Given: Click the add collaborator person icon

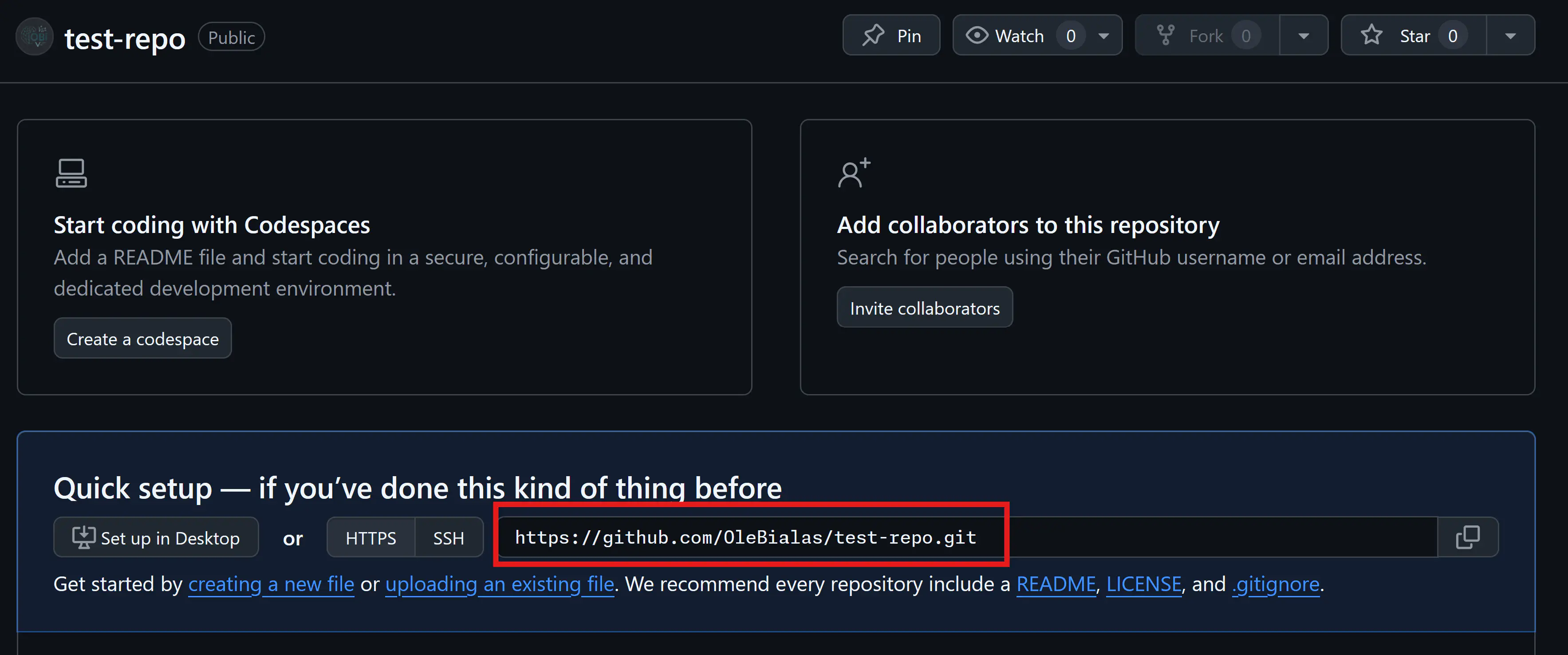Looking at the screenshot, I should tap(853, 174).
